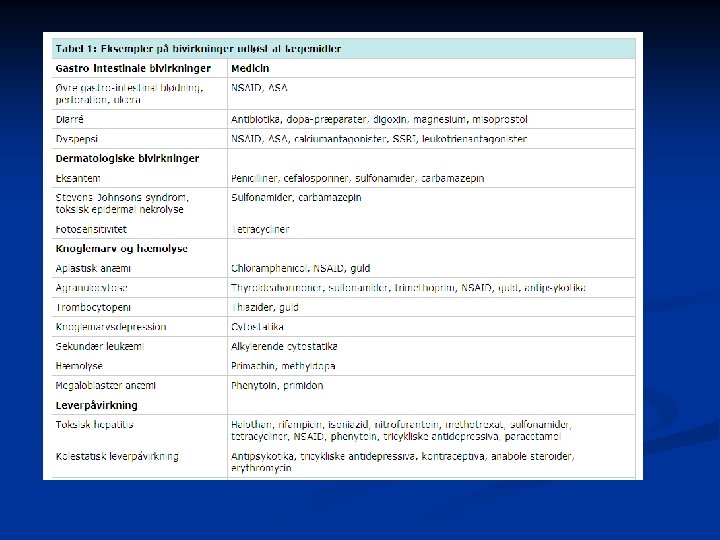Select the "Diarré" row label

(x=69, y=119)
